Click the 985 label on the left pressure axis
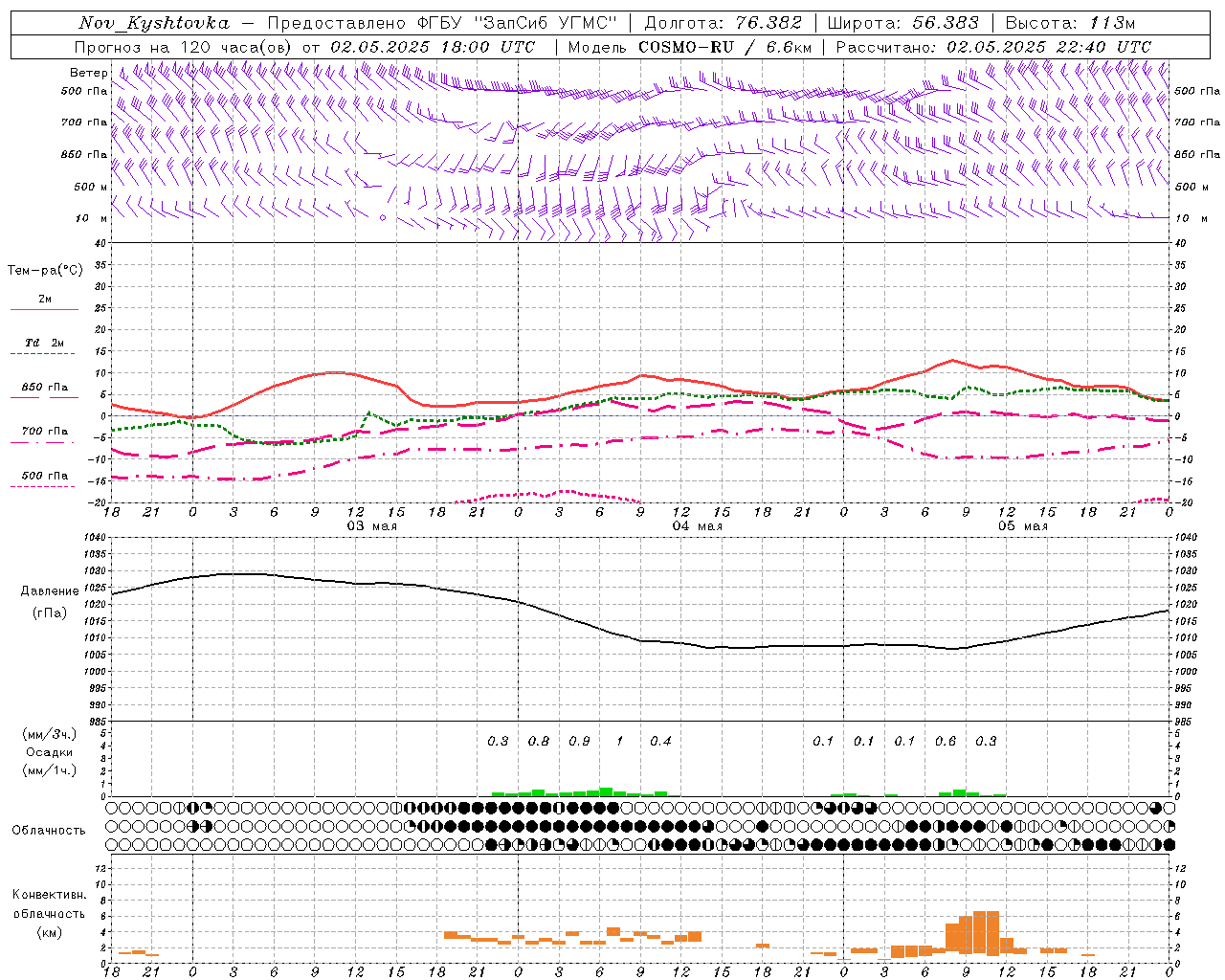 pyautogui.click(x=96, y=722)
